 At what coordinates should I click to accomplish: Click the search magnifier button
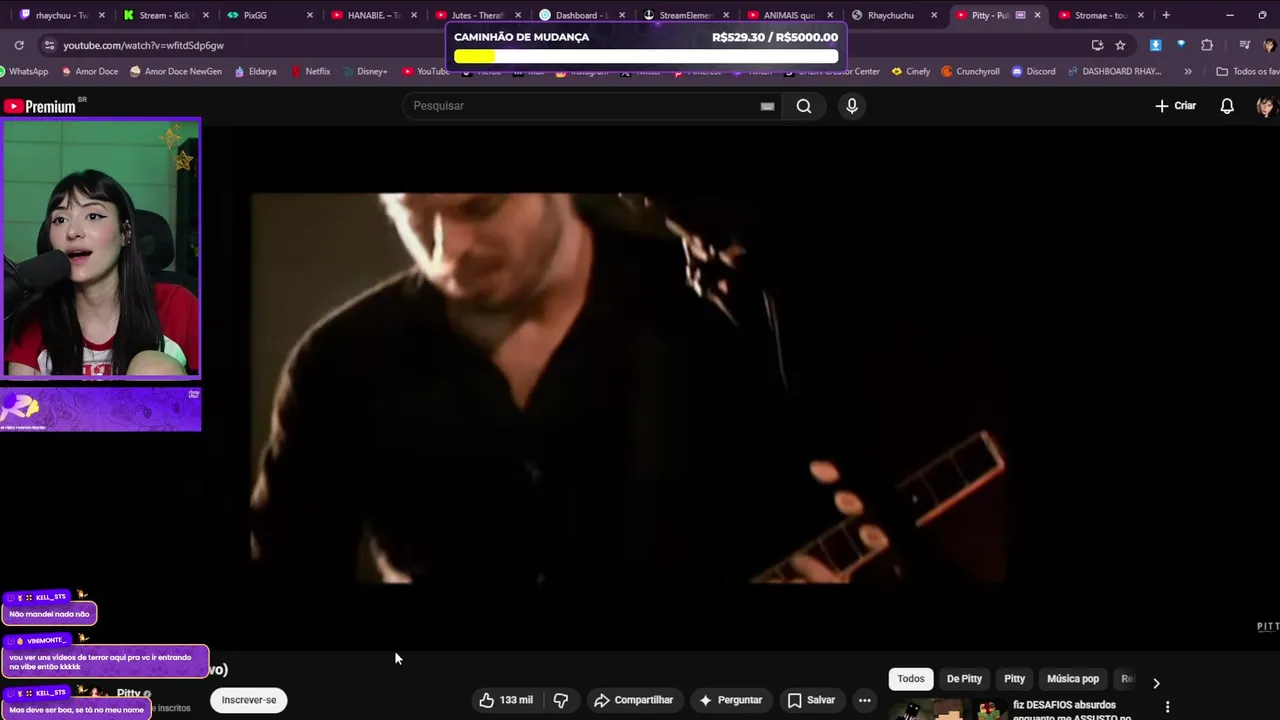coord(804,106)
